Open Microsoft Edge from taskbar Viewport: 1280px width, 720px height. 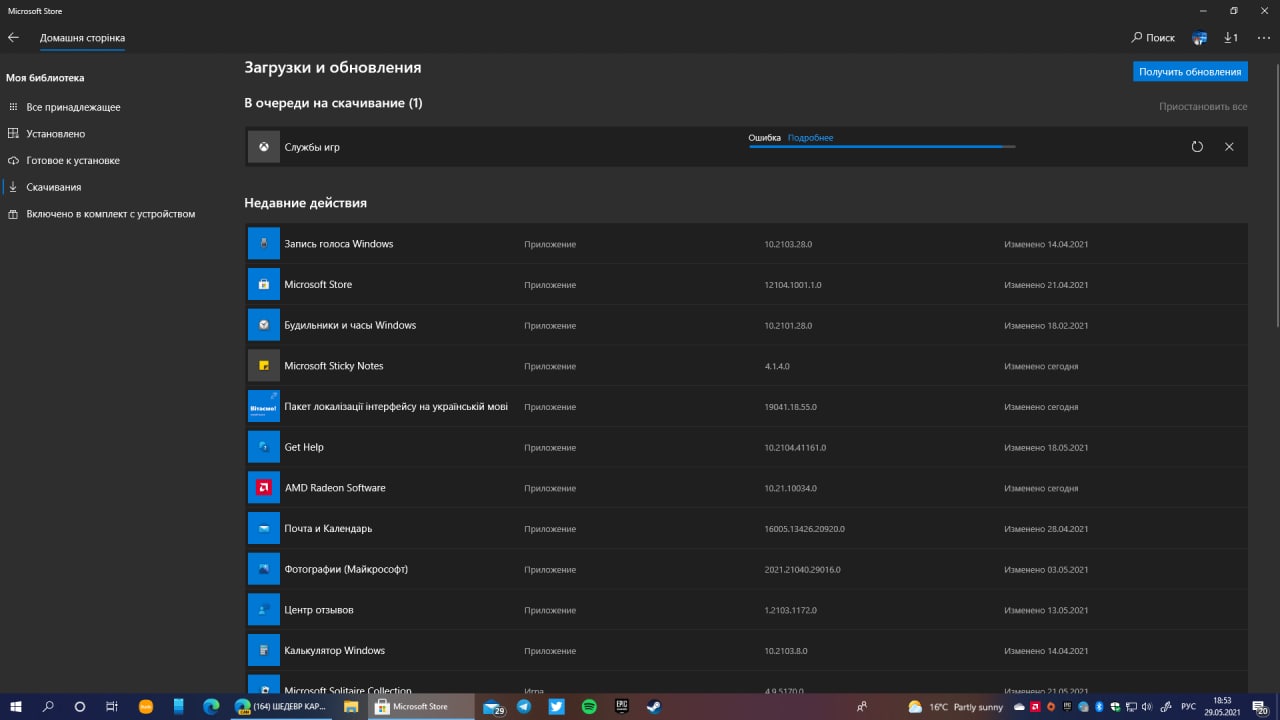point(211,706)
